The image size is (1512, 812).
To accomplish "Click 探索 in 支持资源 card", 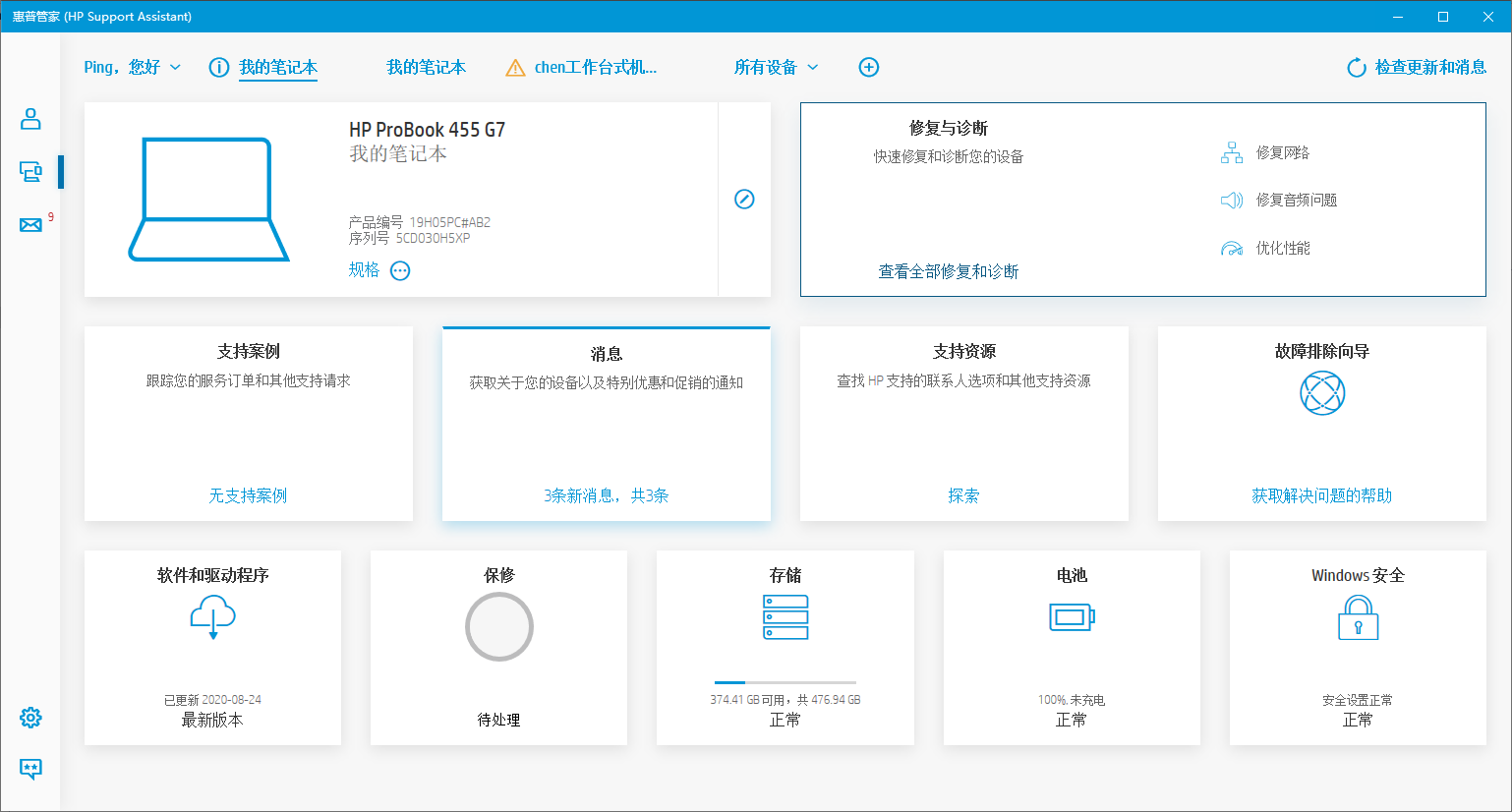I will 963,495.
